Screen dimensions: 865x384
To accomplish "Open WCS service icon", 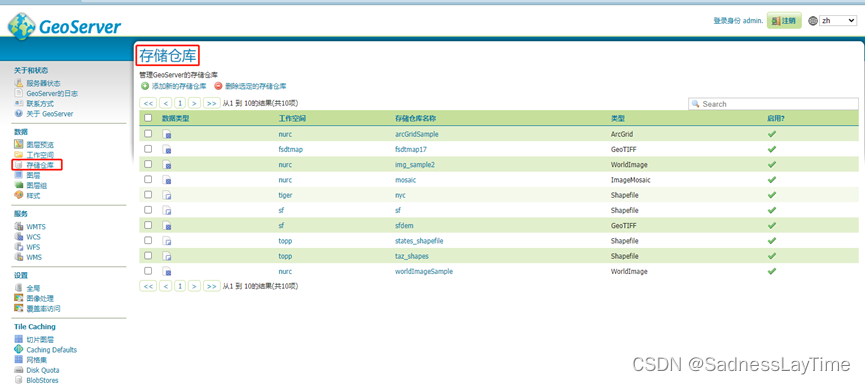I will click(18, 237).
